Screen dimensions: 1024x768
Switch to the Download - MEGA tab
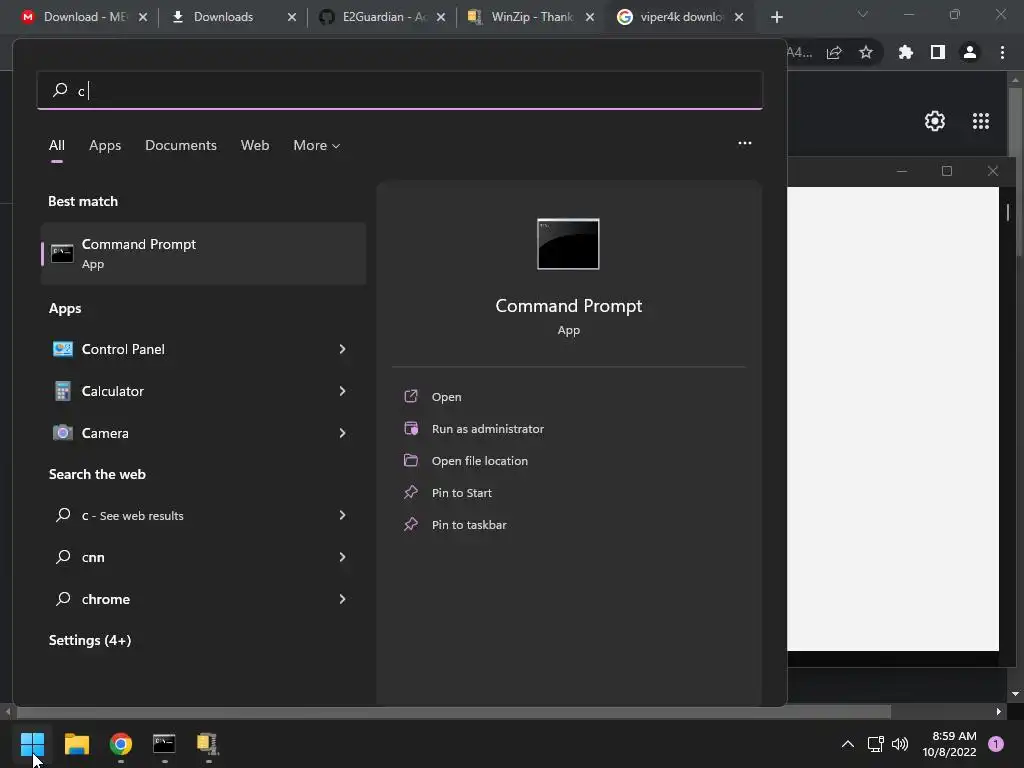[x=82, y=17]
